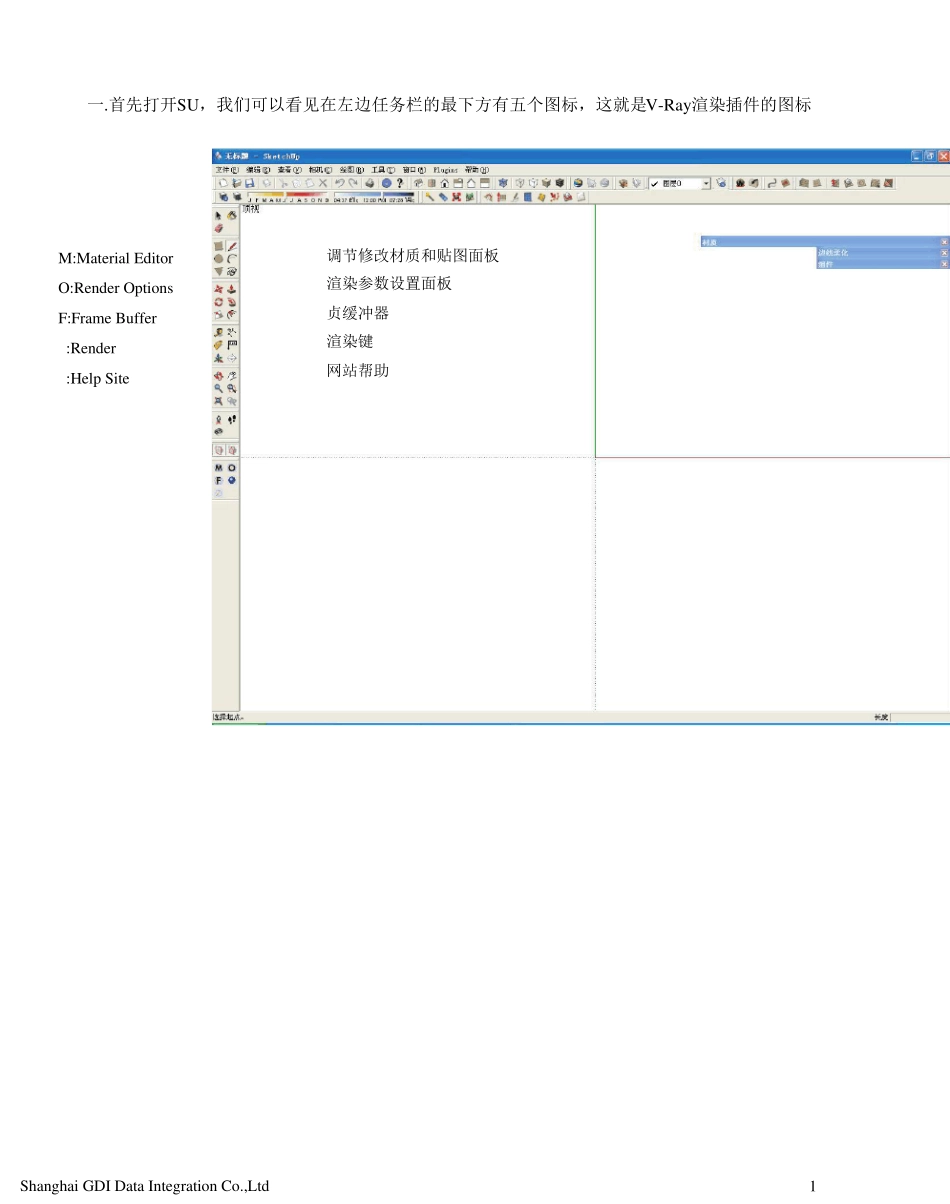The image size is (950, 1204).
Task: Activate the Push/Pull tool
Action: point(232,289)
